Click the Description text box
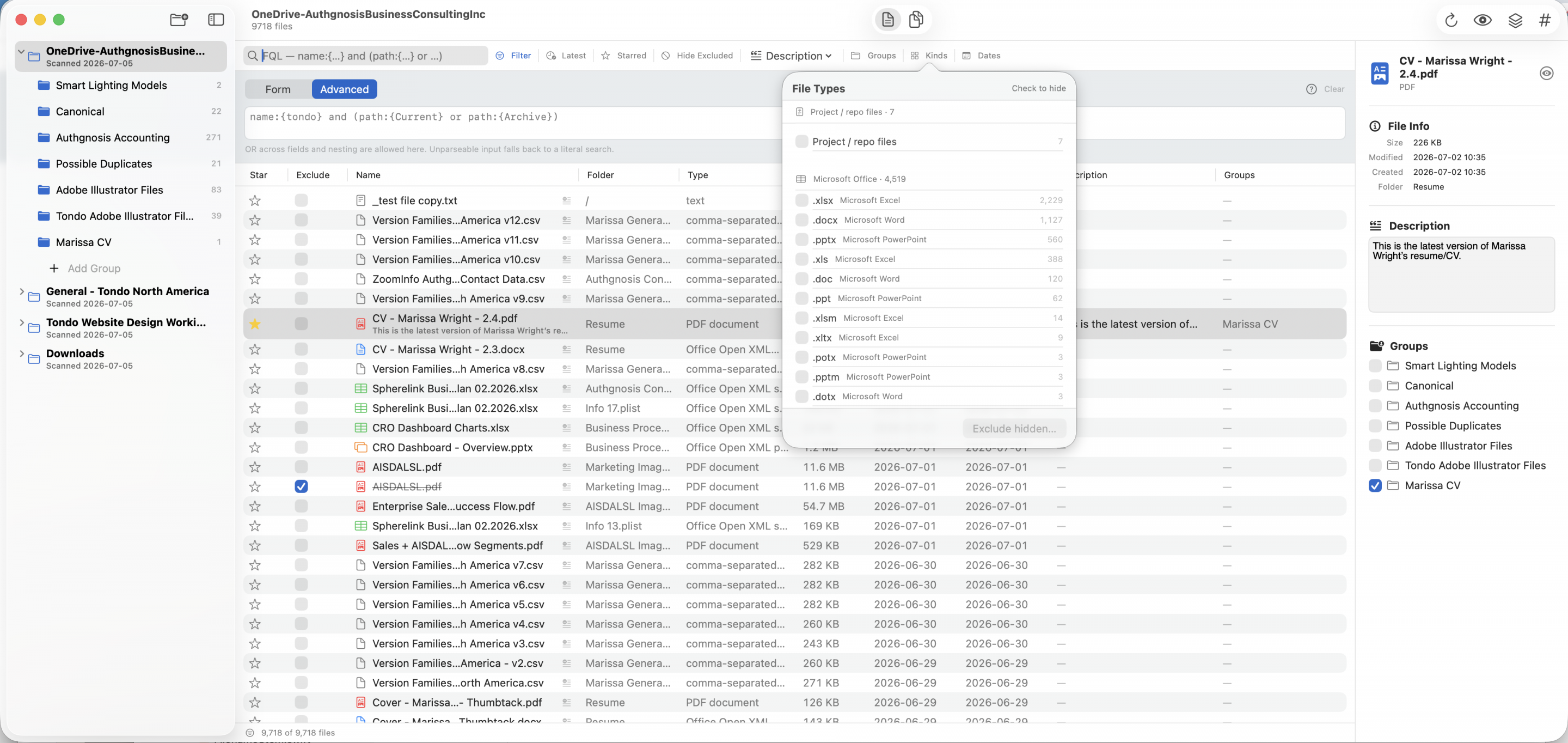This screenshot has height=743, width=1568. (x=1461, y=275)
